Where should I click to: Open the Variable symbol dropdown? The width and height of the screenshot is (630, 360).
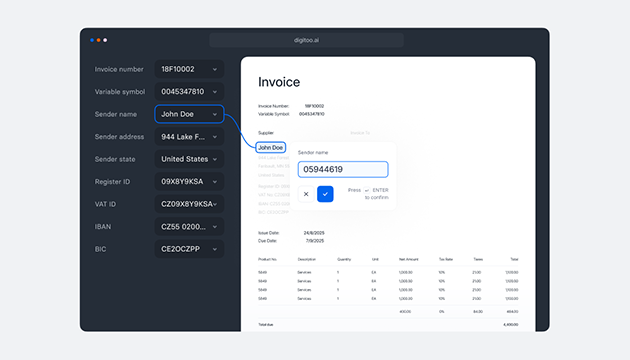(x=189, y=92)
